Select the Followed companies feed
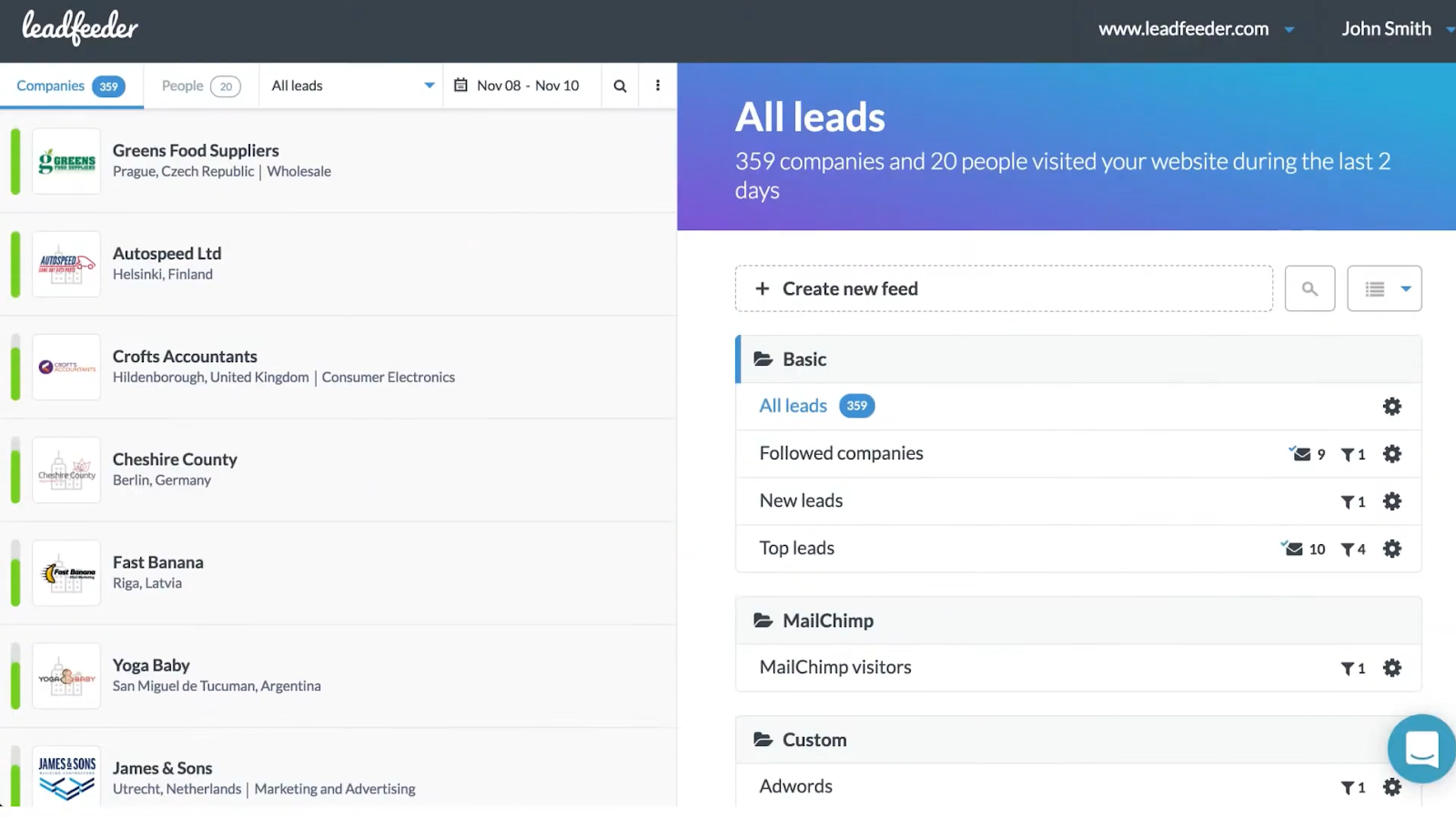Image resolution: width=1456 pixels, height=818 pixels. 841,453
